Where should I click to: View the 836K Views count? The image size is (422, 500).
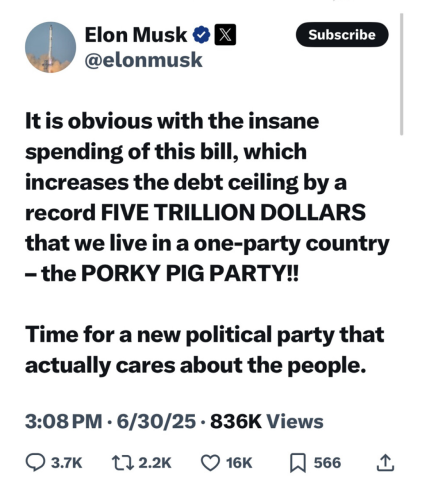tap(267, 421)
